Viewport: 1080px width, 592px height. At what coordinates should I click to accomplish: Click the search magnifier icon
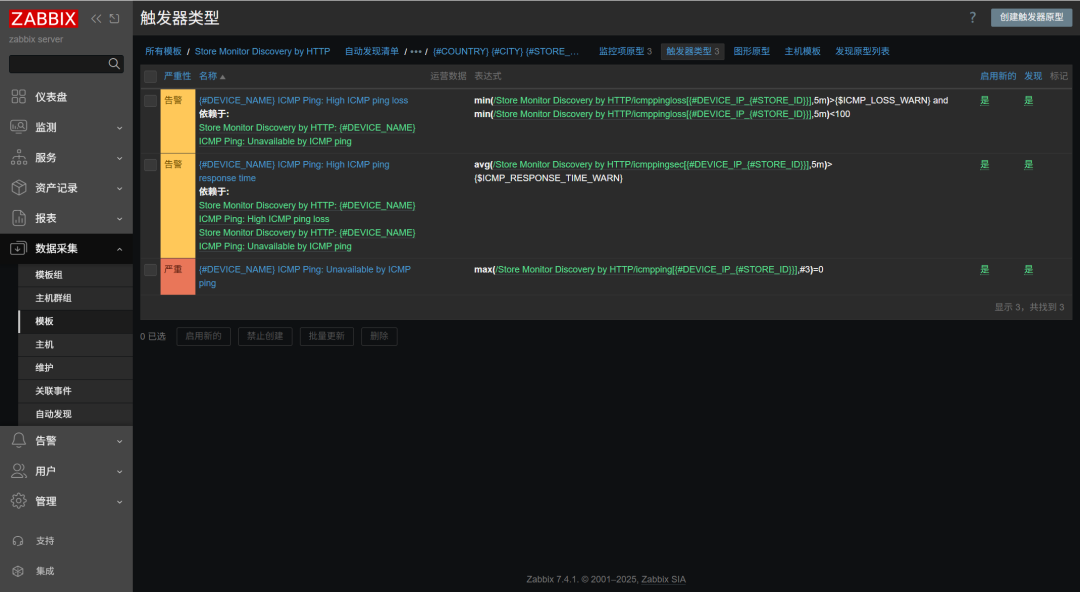pos(114,64)
